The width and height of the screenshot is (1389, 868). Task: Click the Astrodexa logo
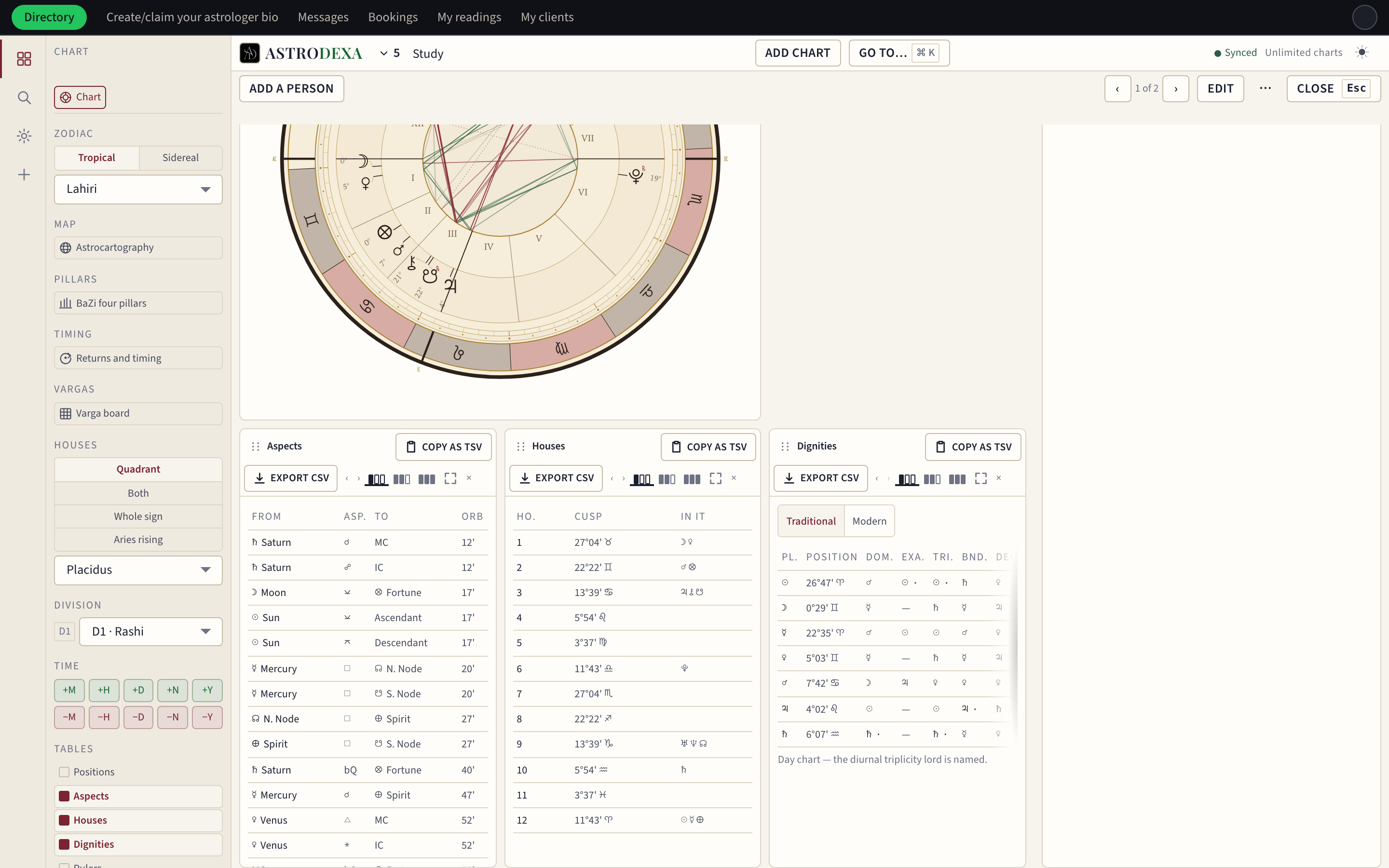coord(301,54)
